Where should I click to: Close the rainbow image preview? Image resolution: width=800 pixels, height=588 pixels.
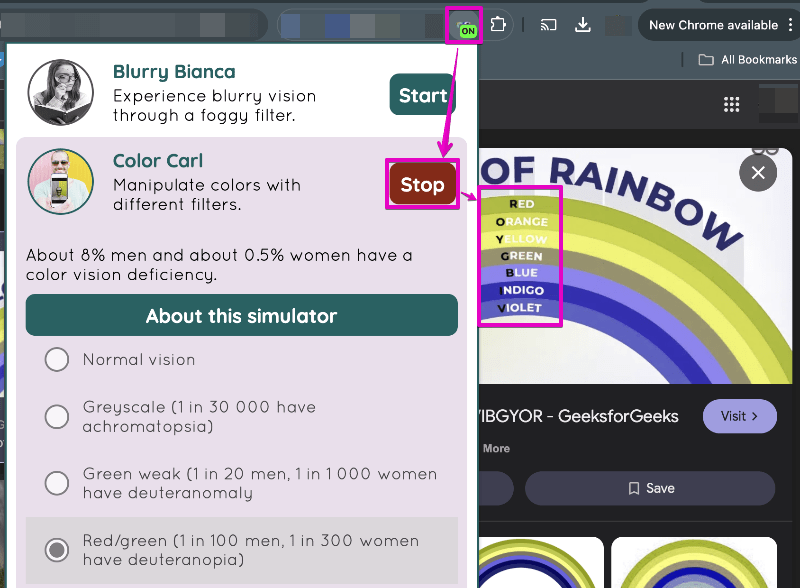(x=758, y=173)
